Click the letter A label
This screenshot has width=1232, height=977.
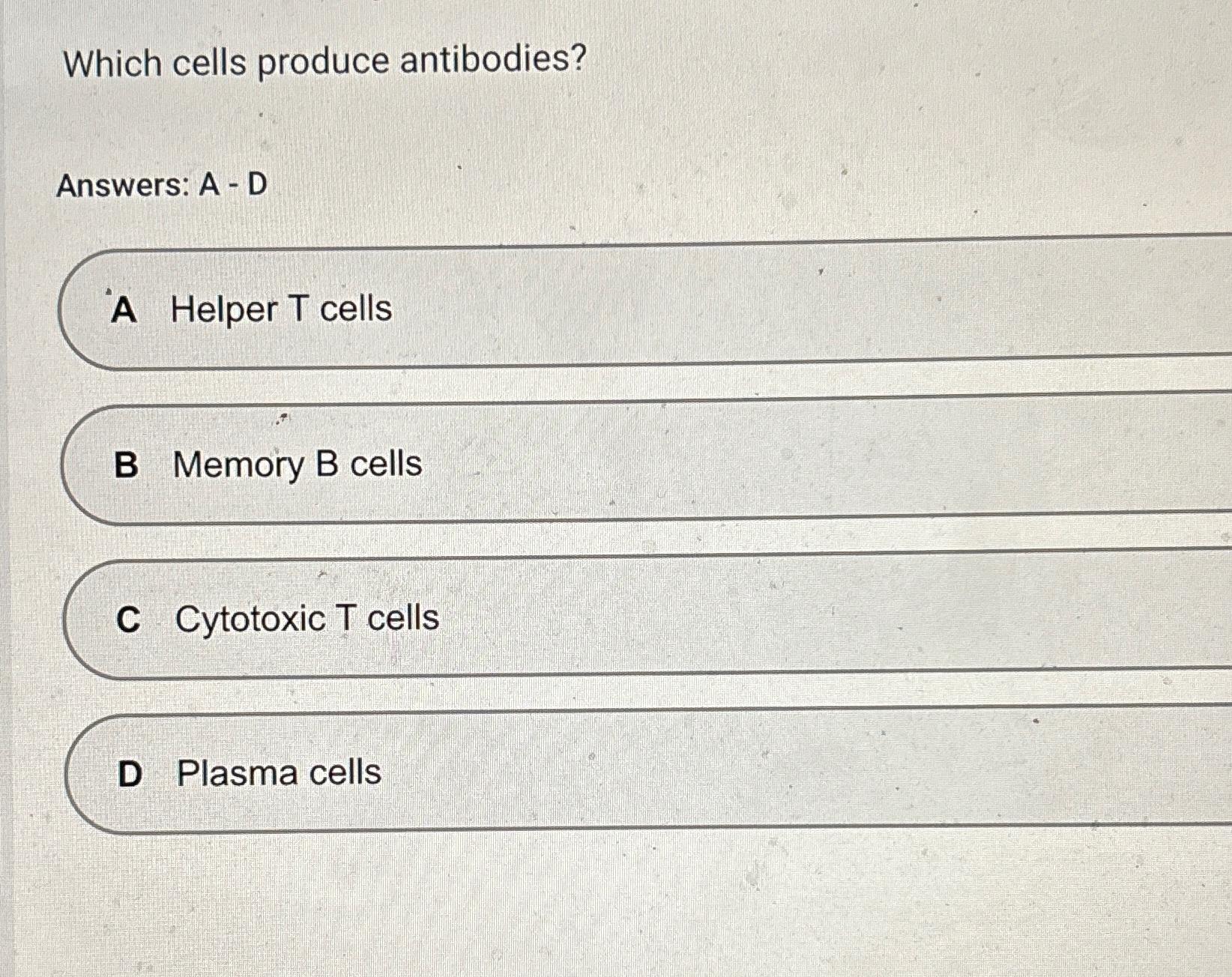pos(126,309)
